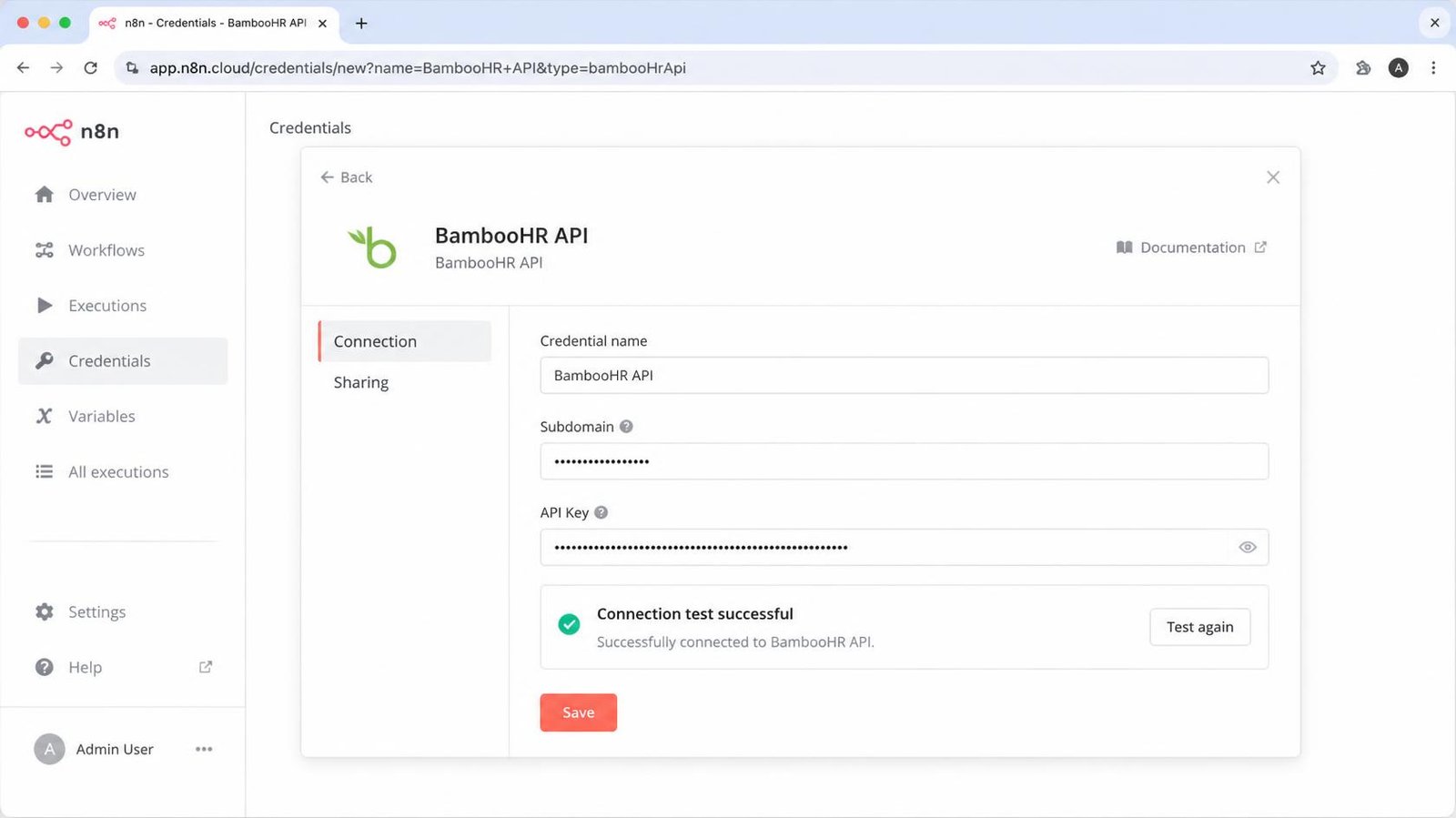The image size is (1456, 818).
Task: Select the Connection tab
Action: (405, 341)
